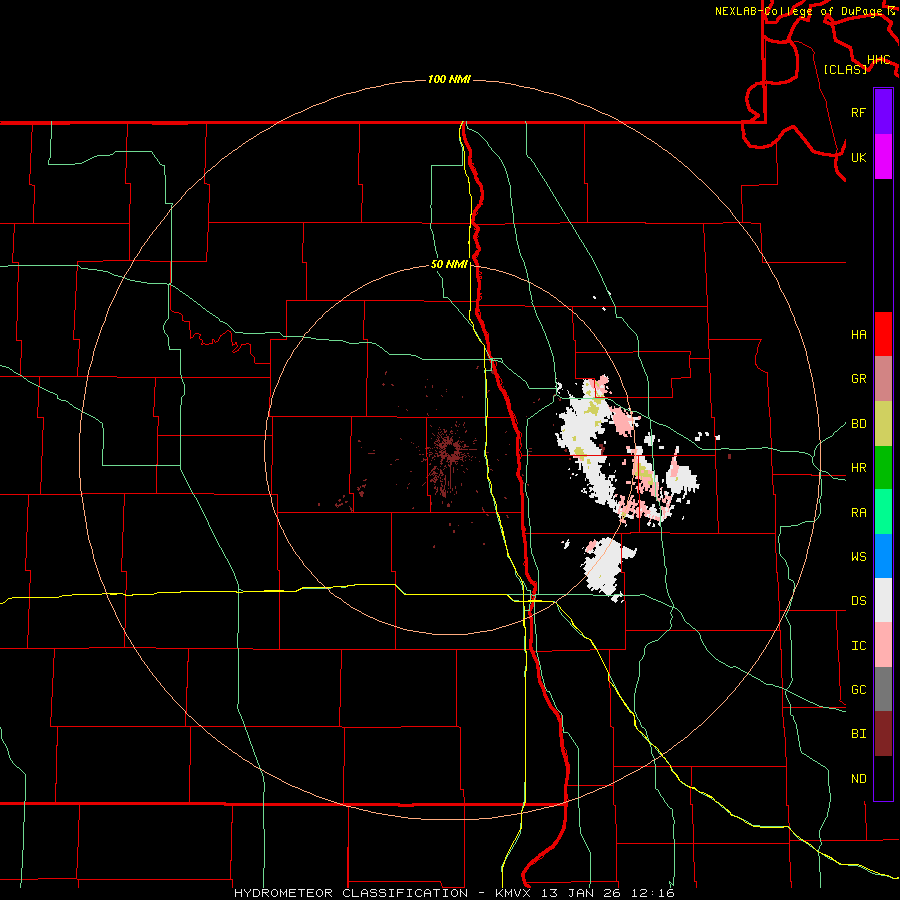
Task: Click the 'IC' legend label
Action: 858,646
